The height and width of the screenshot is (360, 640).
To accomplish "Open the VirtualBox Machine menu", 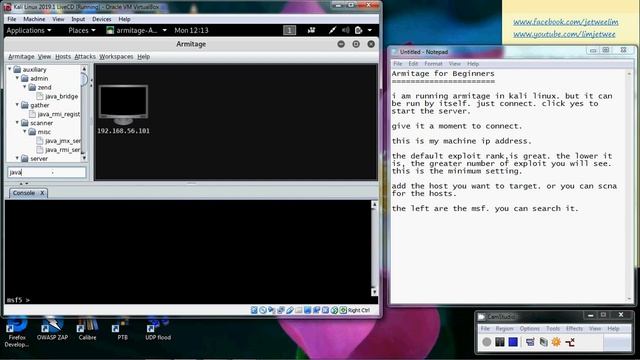I will (x=34, y=19).
